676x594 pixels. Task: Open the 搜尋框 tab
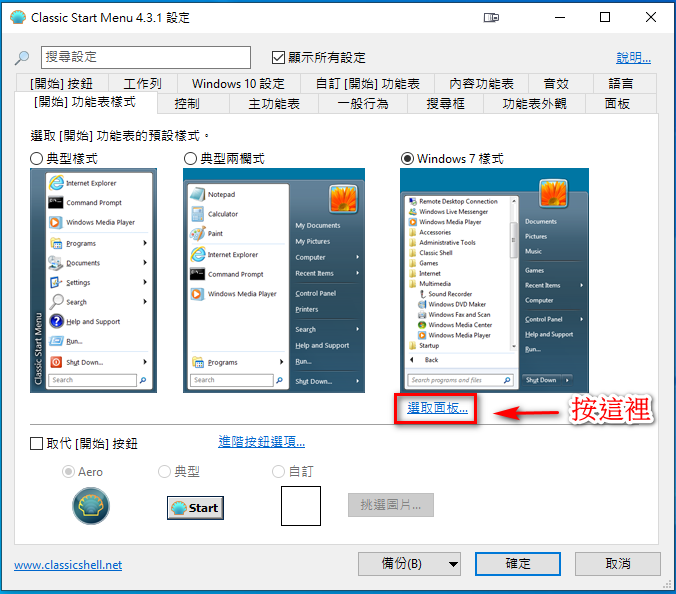coord(446,104)
